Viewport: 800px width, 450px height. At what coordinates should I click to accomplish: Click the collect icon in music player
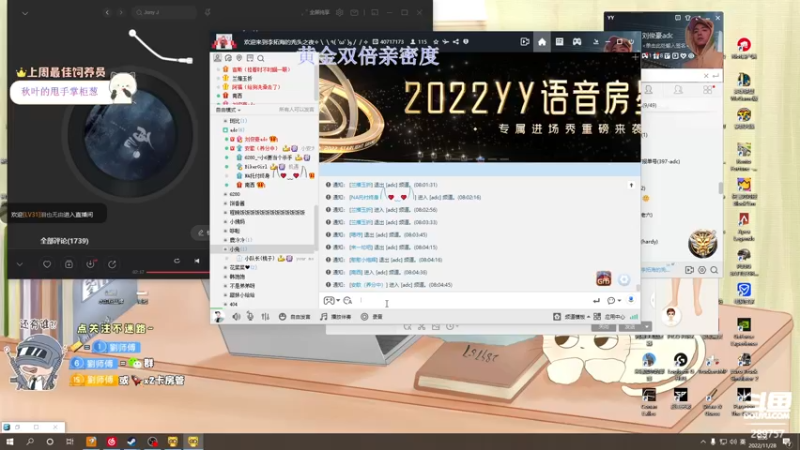69,264
